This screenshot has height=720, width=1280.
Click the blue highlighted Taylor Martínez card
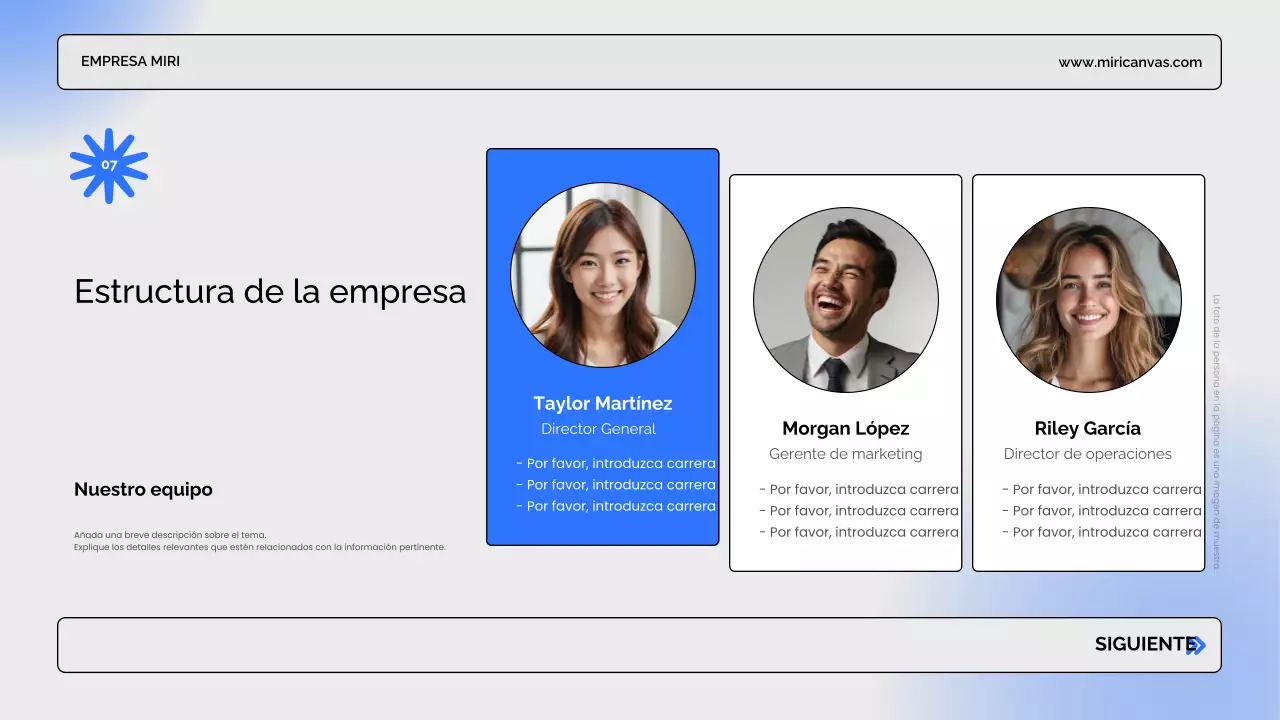tap(602, 346)
